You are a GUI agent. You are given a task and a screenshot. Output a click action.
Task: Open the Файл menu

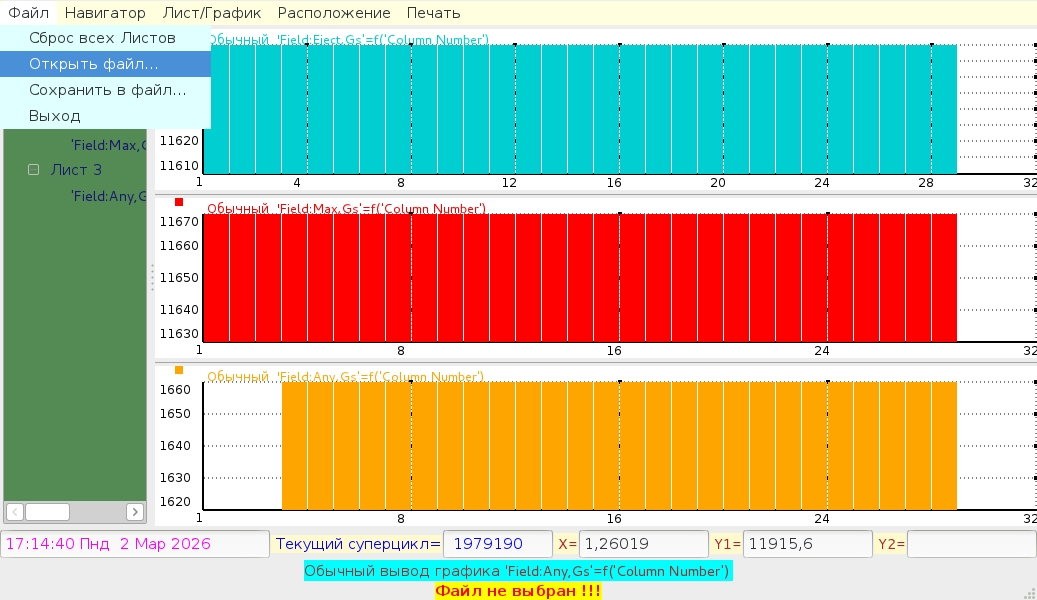[28, 13]
